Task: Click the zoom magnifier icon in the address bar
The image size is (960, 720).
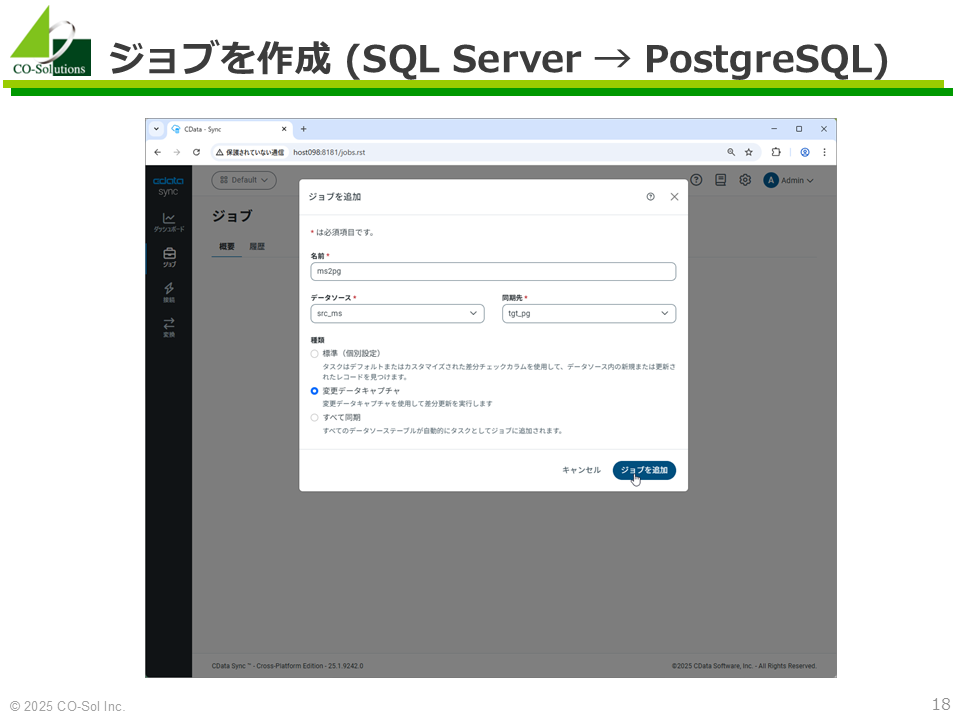Action: click(x=731, y=152)
